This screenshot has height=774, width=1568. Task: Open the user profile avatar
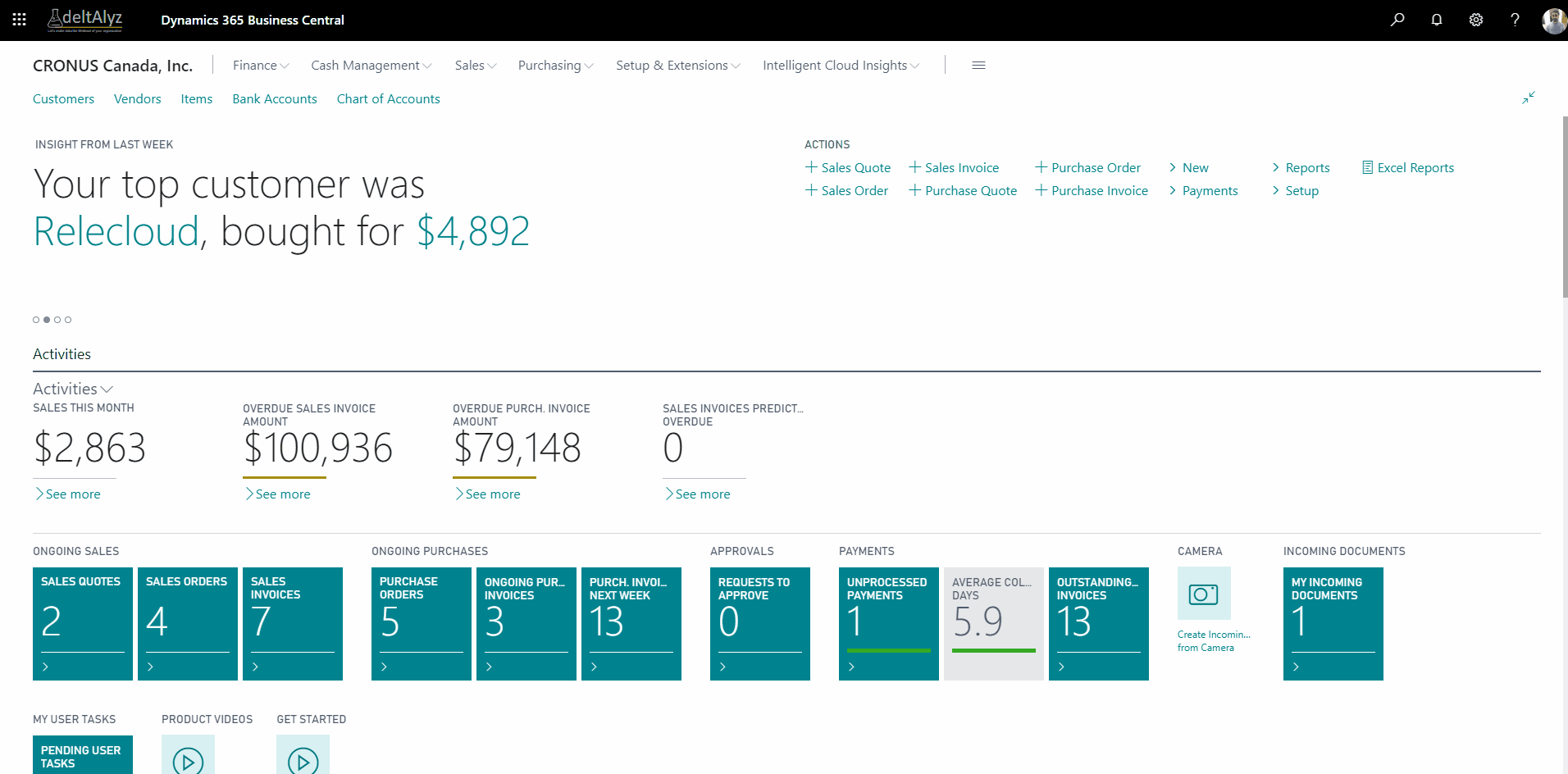(x=1554, y=20)
